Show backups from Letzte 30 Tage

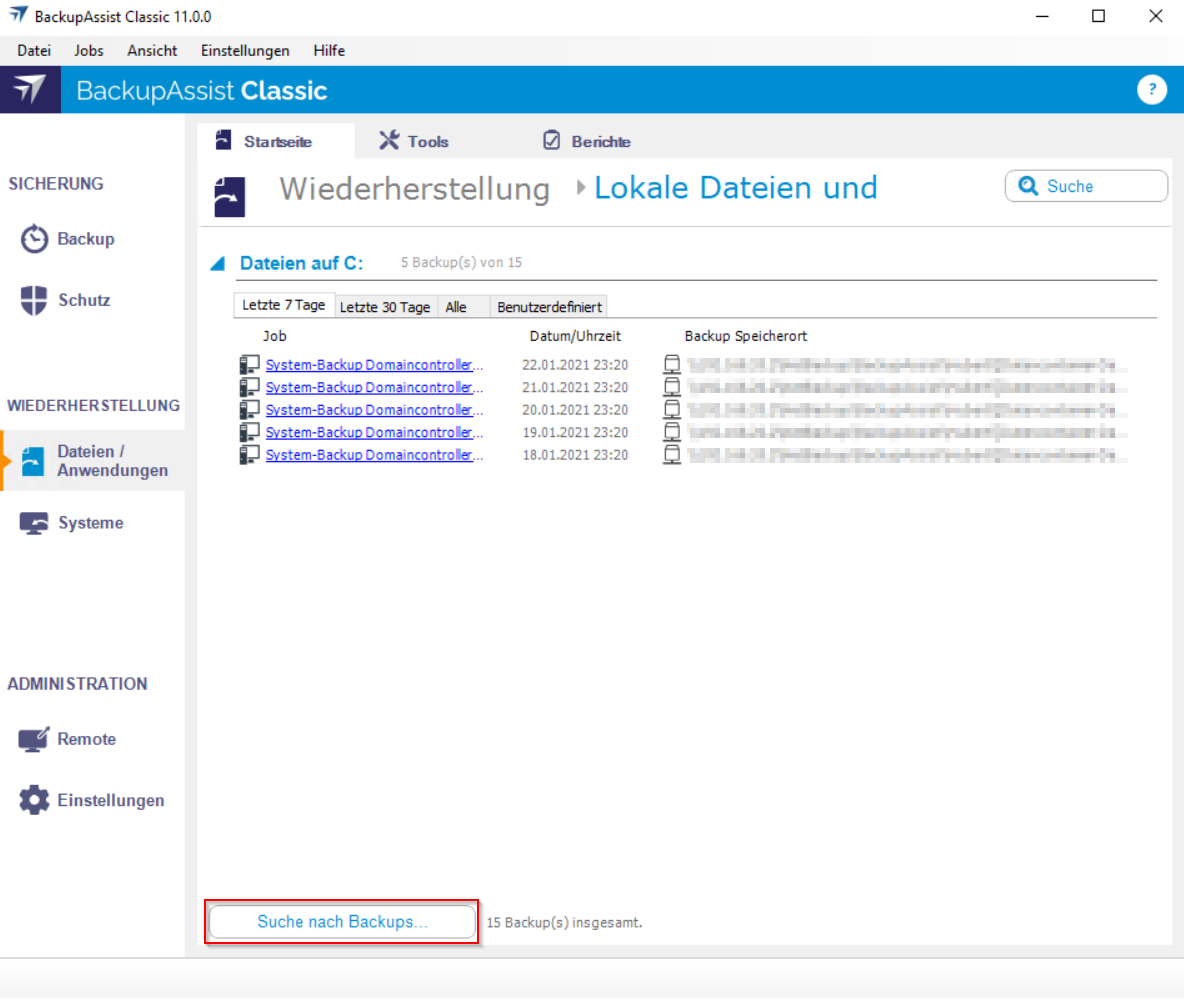pyautogui.click(x=385, y=307)
